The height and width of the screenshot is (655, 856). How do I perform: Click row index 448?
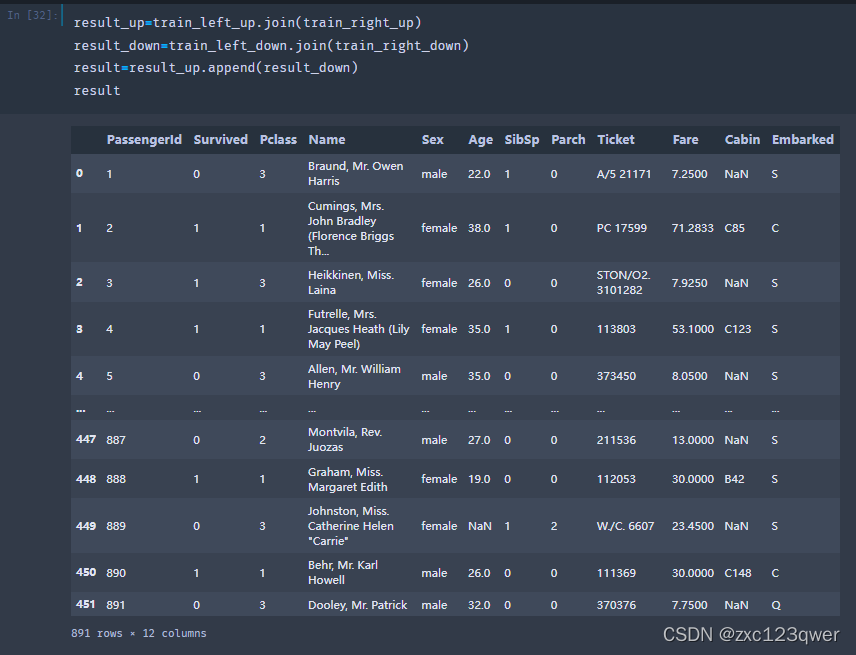click(x=86, y=479)
